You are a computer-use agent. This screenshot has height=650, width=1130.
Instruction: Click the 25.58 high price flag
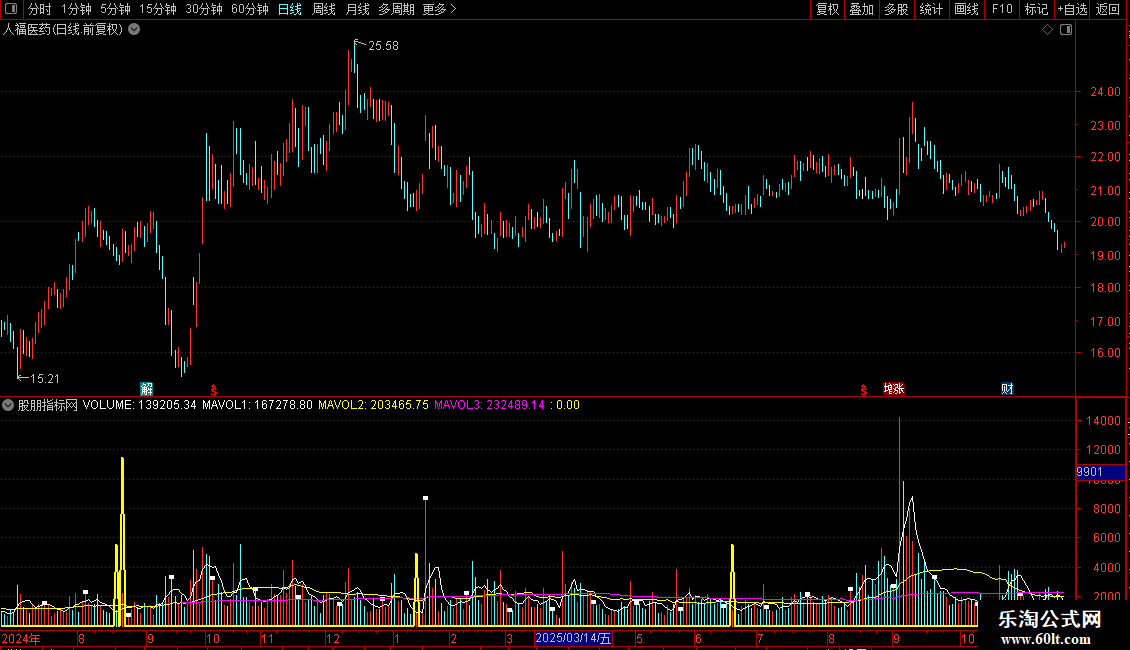[x=383, y=46]
